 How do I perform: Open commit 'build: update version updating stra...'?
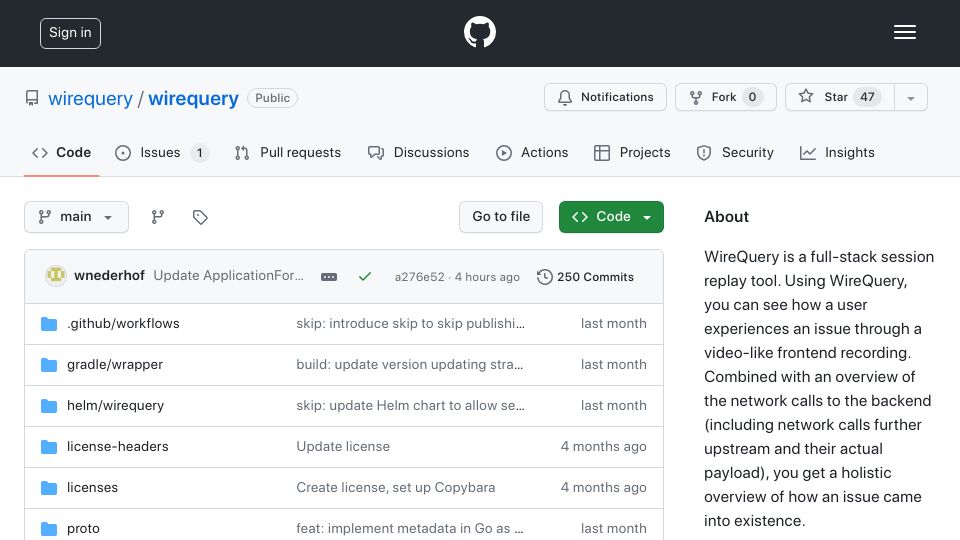click(410, 364)
